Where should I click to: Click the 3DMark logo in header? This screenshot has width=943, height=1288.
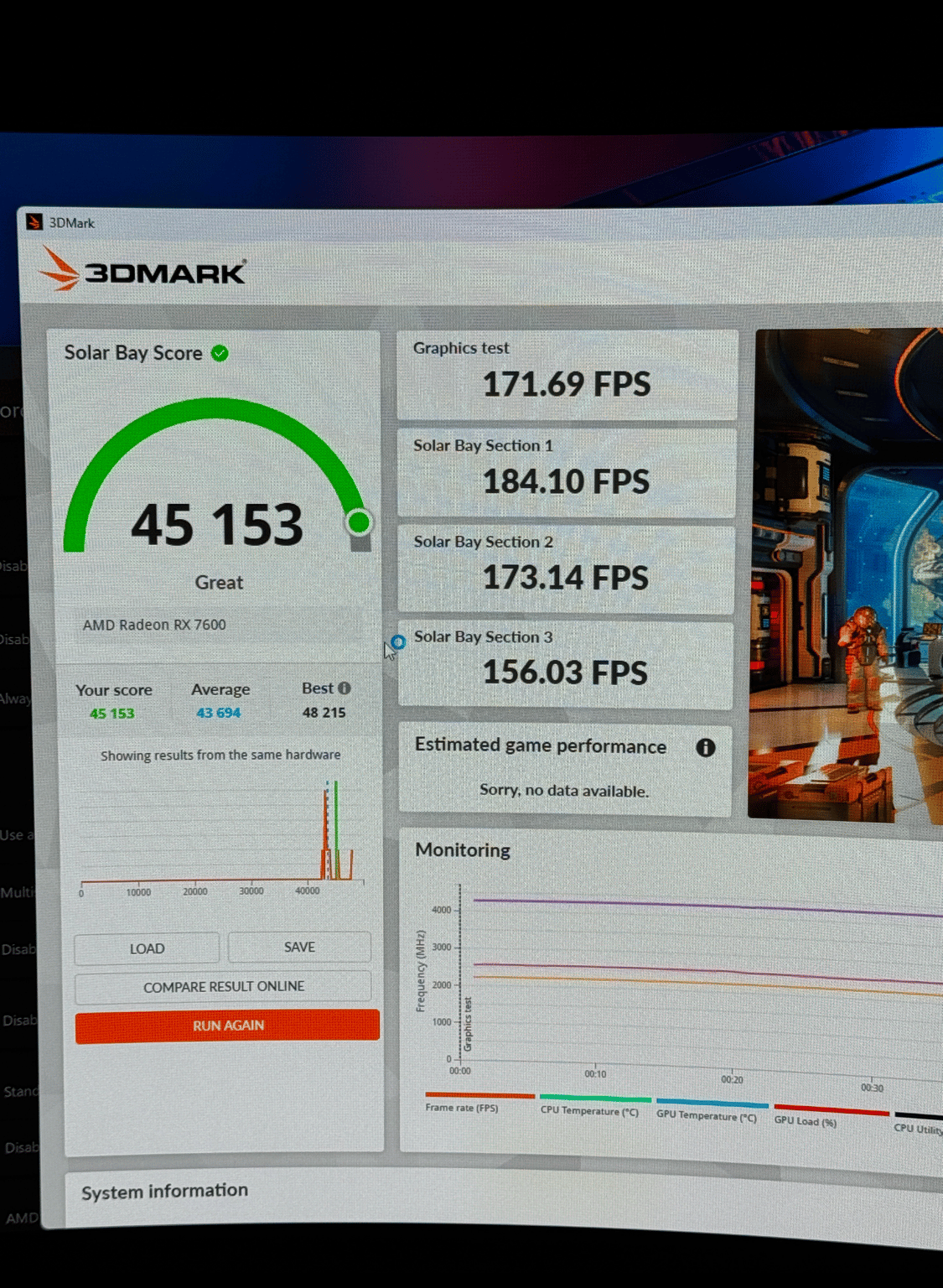coord(142,269)
